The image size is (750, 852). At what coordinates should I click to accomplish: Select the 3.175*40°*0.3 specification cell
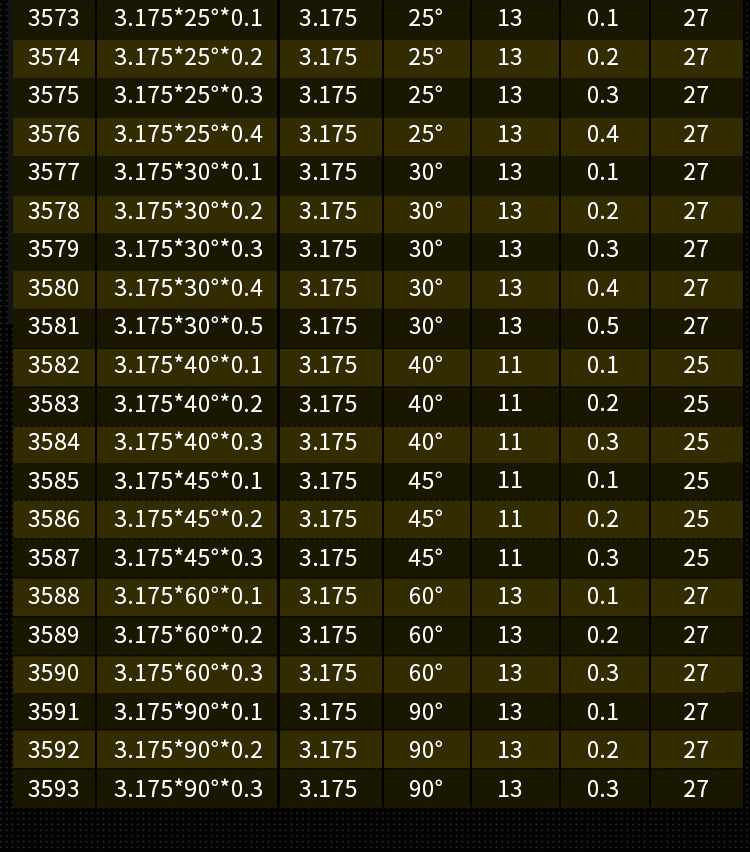188,442
